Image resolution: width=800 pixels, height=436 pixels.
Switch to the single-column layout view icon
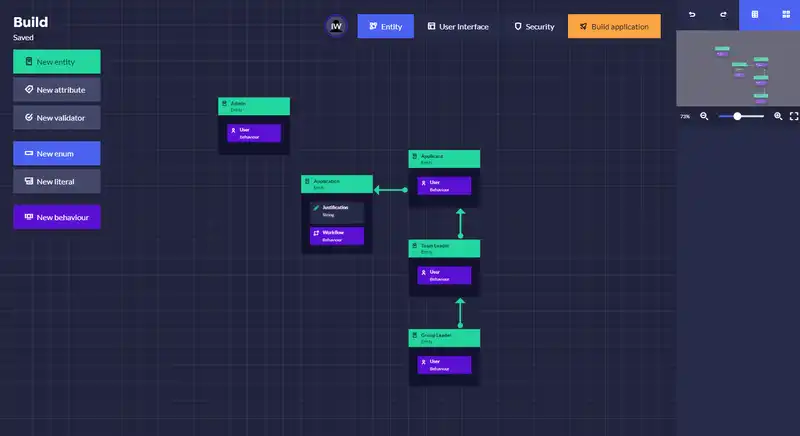[x=754, y=14]
